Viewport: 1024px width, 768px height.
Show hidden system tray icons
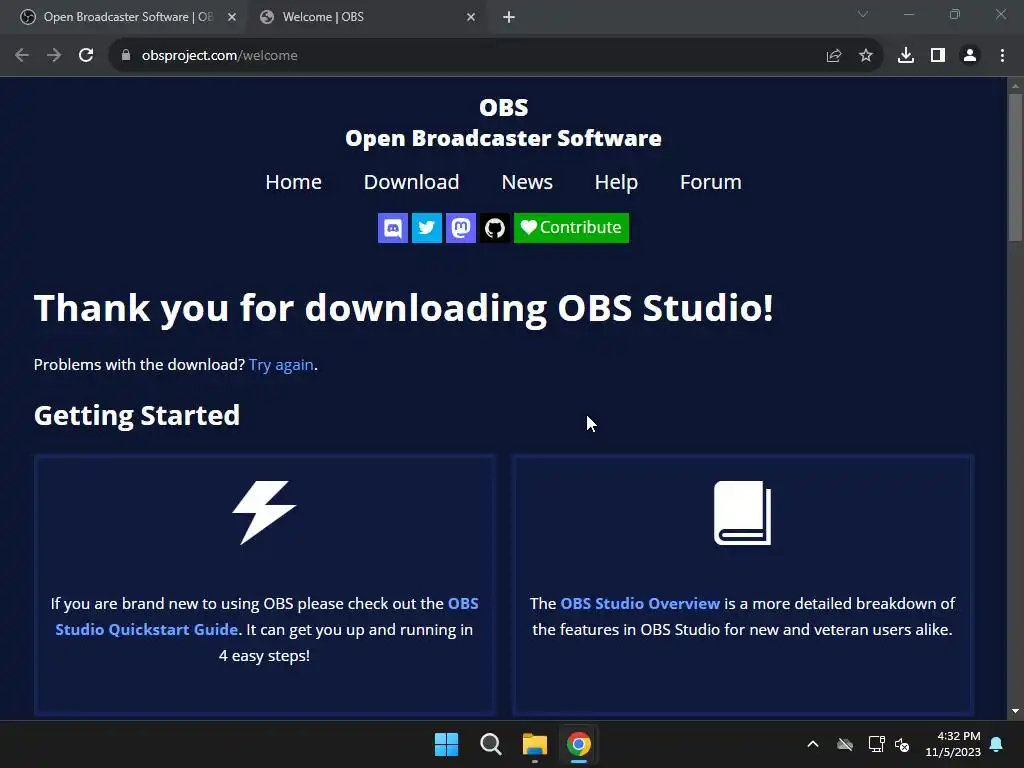[x=813, y=744]
